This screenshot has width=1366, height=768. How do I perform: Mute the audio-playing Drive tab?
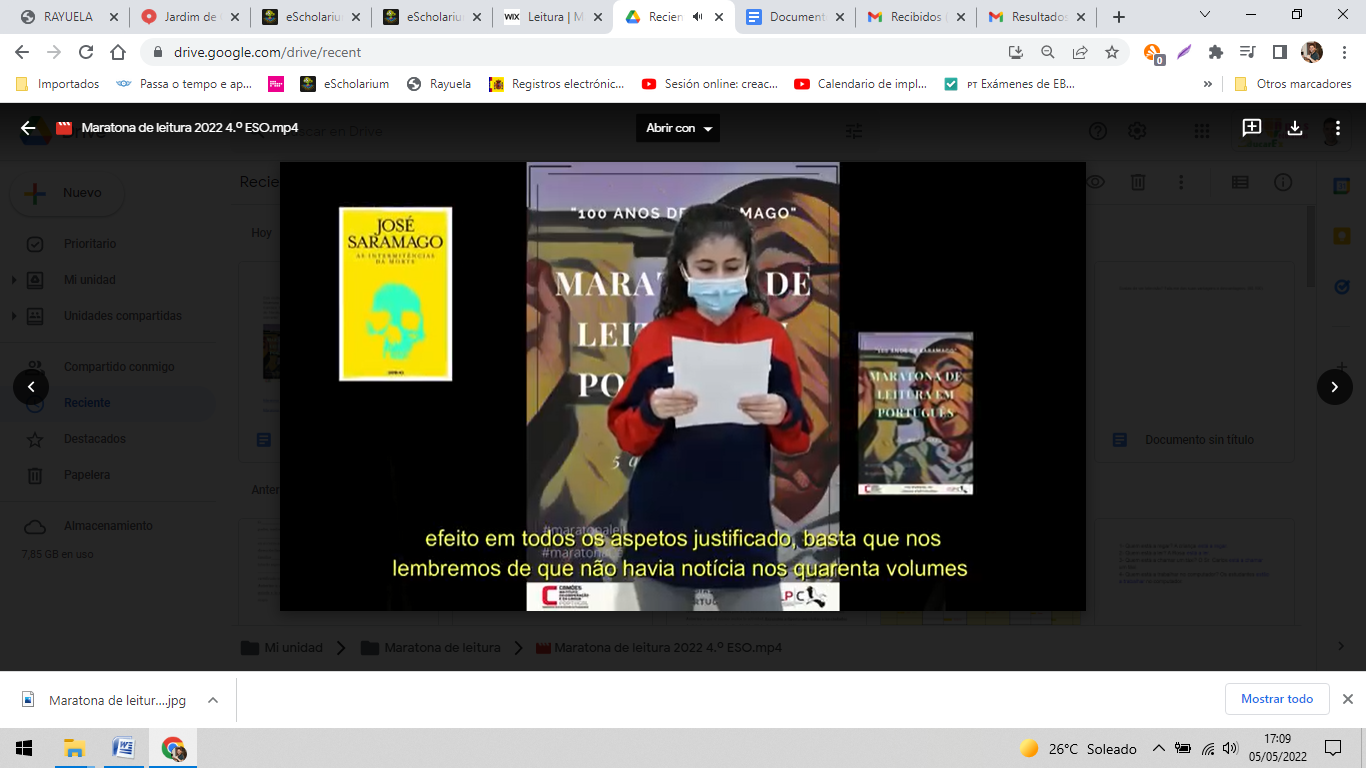point(697,17)
